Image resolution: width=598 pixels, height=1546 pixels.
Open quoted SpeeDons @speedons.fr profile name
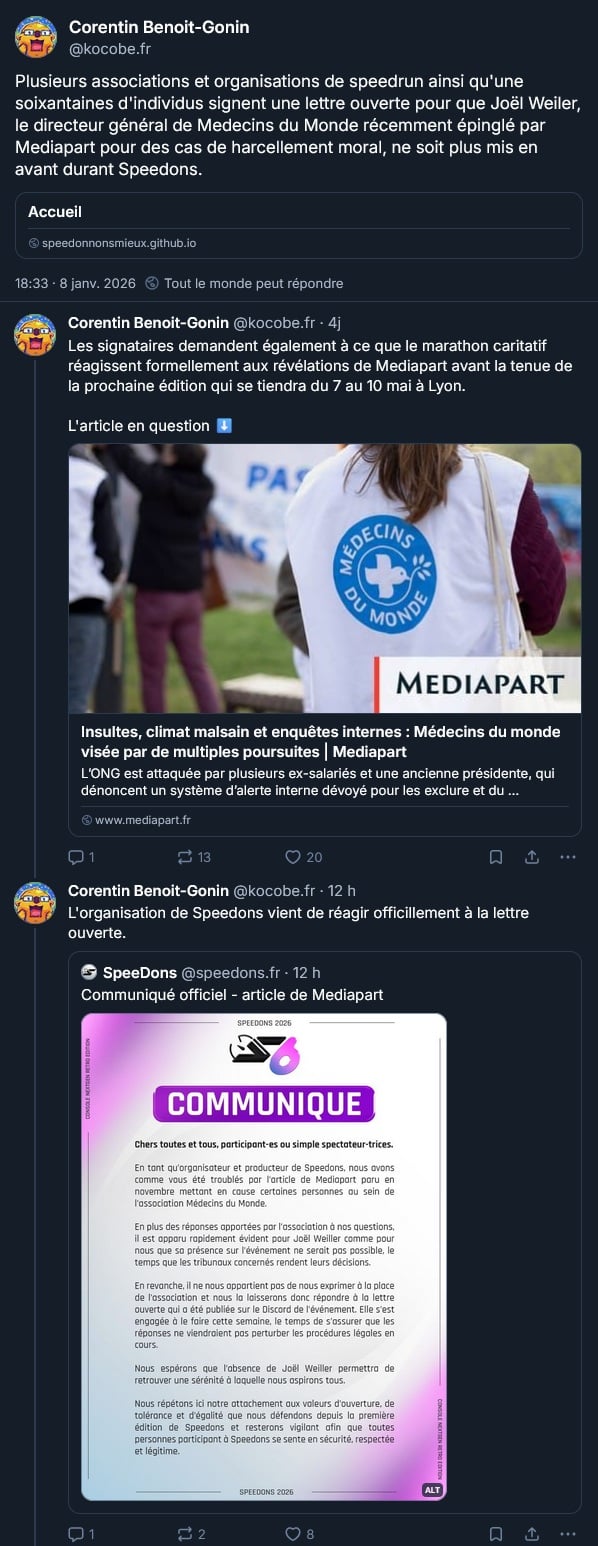(140, 972)
